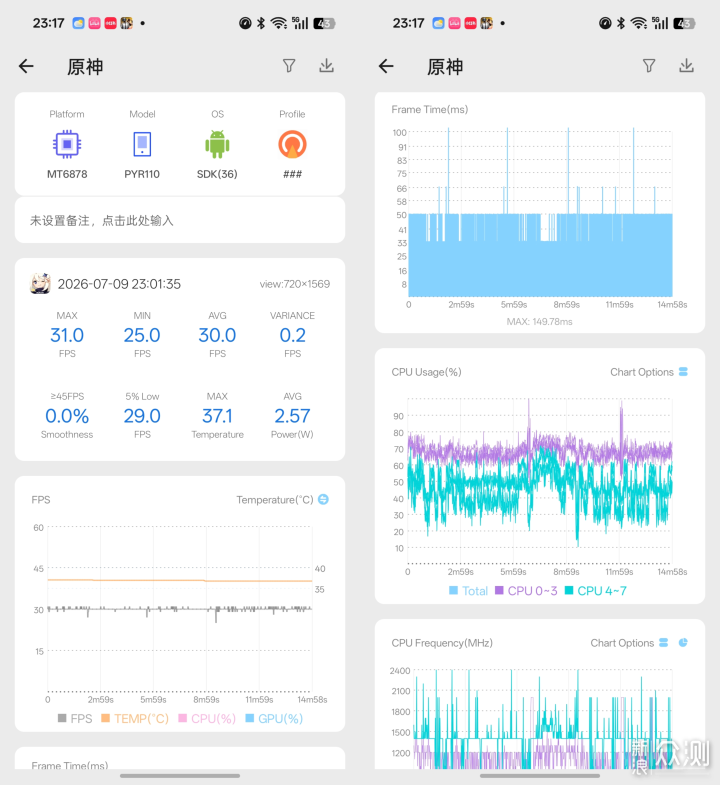Tap 5% Low 29.0 FPS value
The height and width of the screenshot is (785, 720).
pos(142,416)
